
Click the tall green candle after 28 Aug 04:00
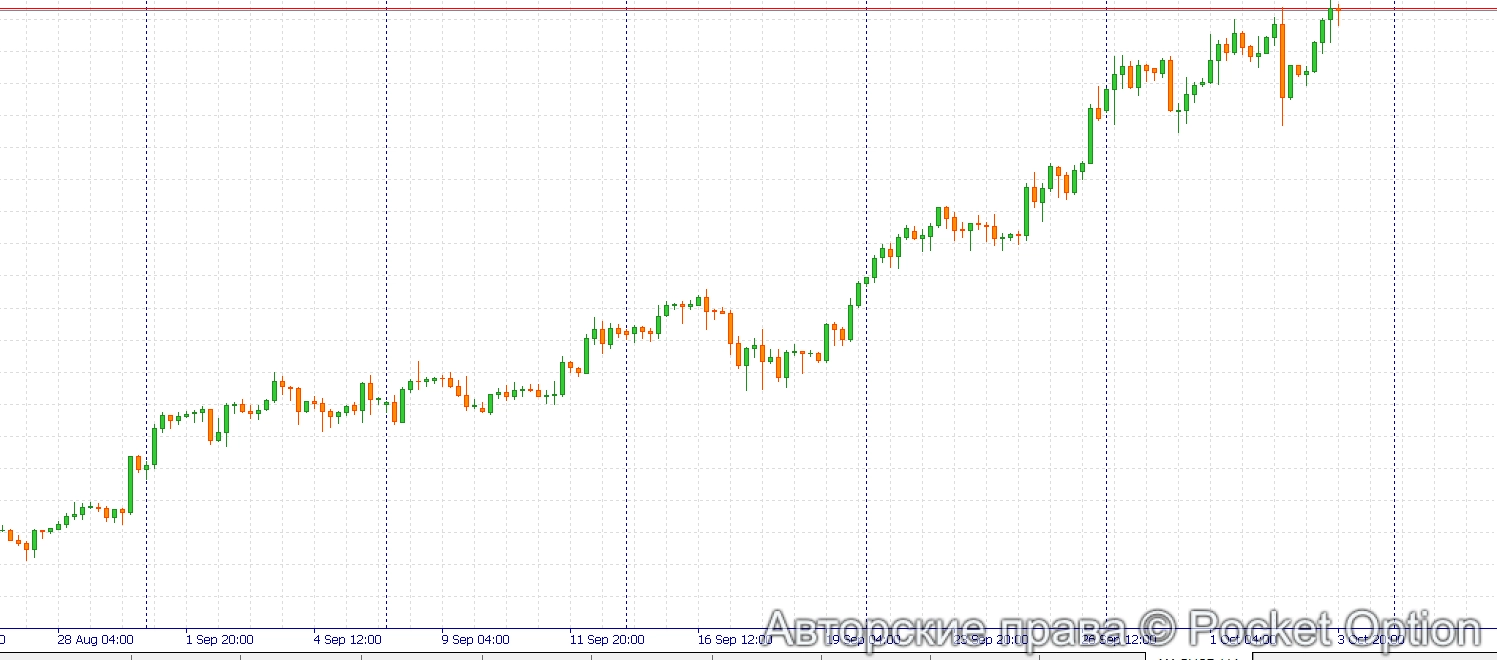coord(131,484)
